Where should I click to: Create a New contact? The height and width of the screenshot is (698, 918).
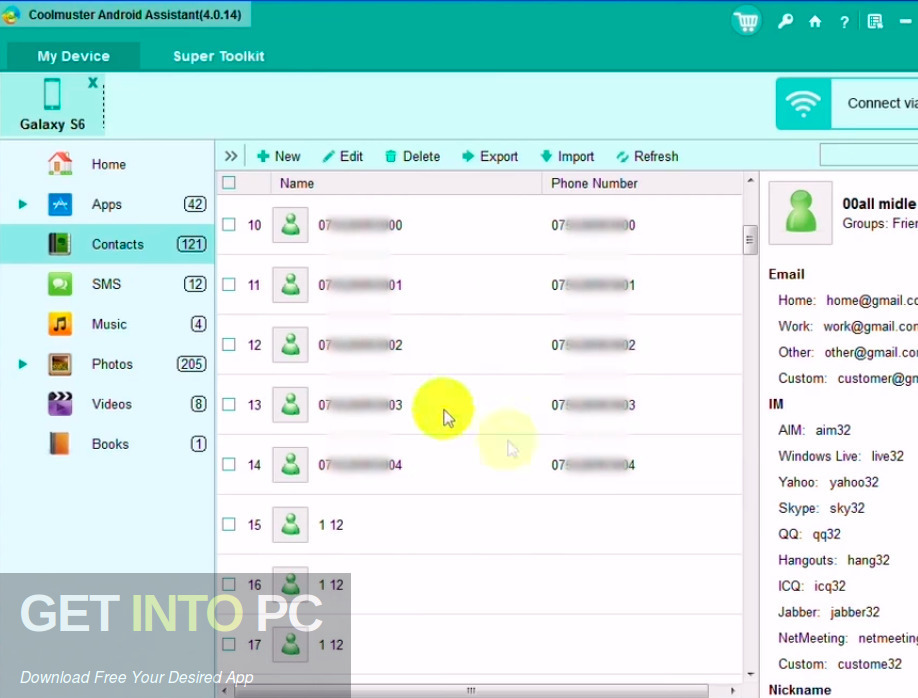coord(279,156)
